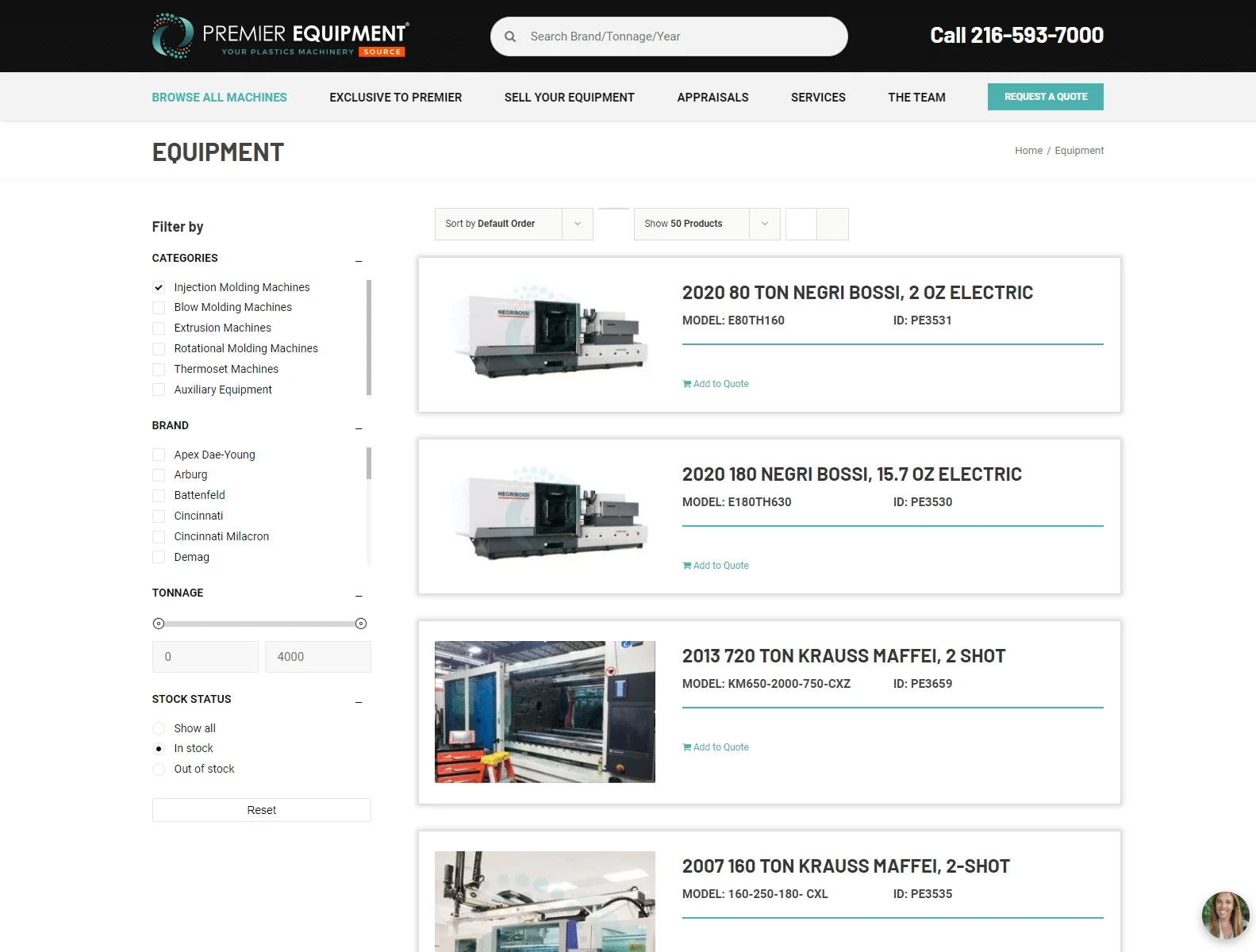Click the maximum tonnage field
1256x952 pixels.
[318, 657]
